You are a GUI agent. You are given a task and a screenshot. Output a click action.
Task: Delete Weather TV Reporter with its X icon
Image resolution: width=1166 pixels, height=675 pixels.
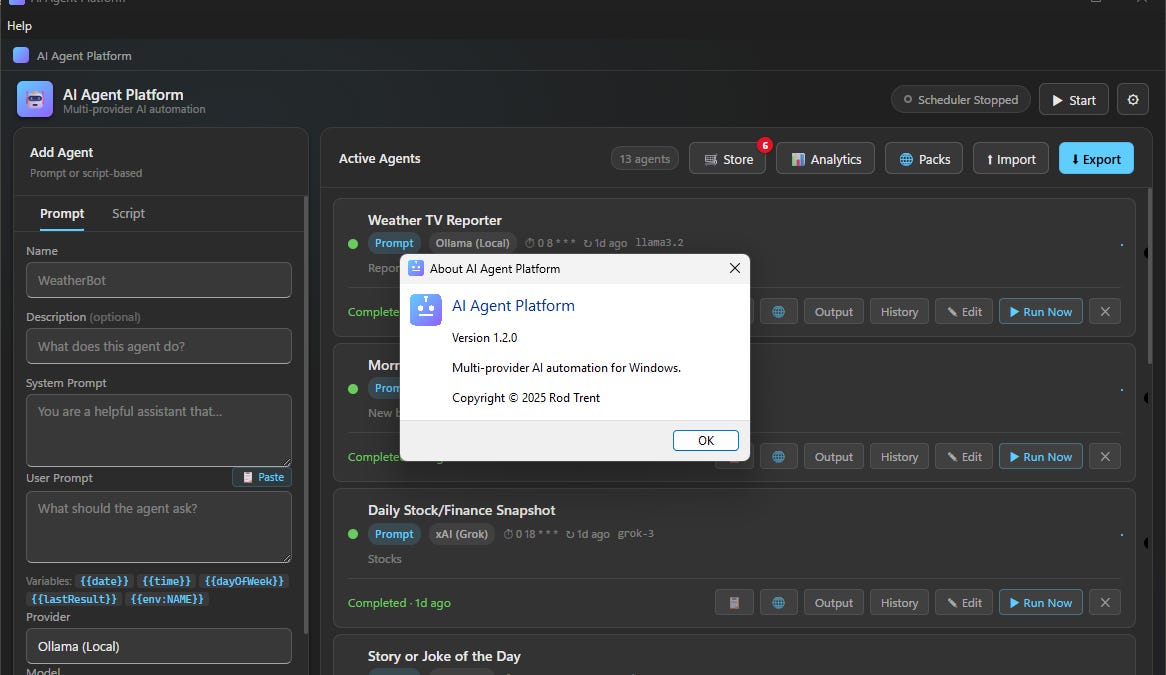[1105, 311]
